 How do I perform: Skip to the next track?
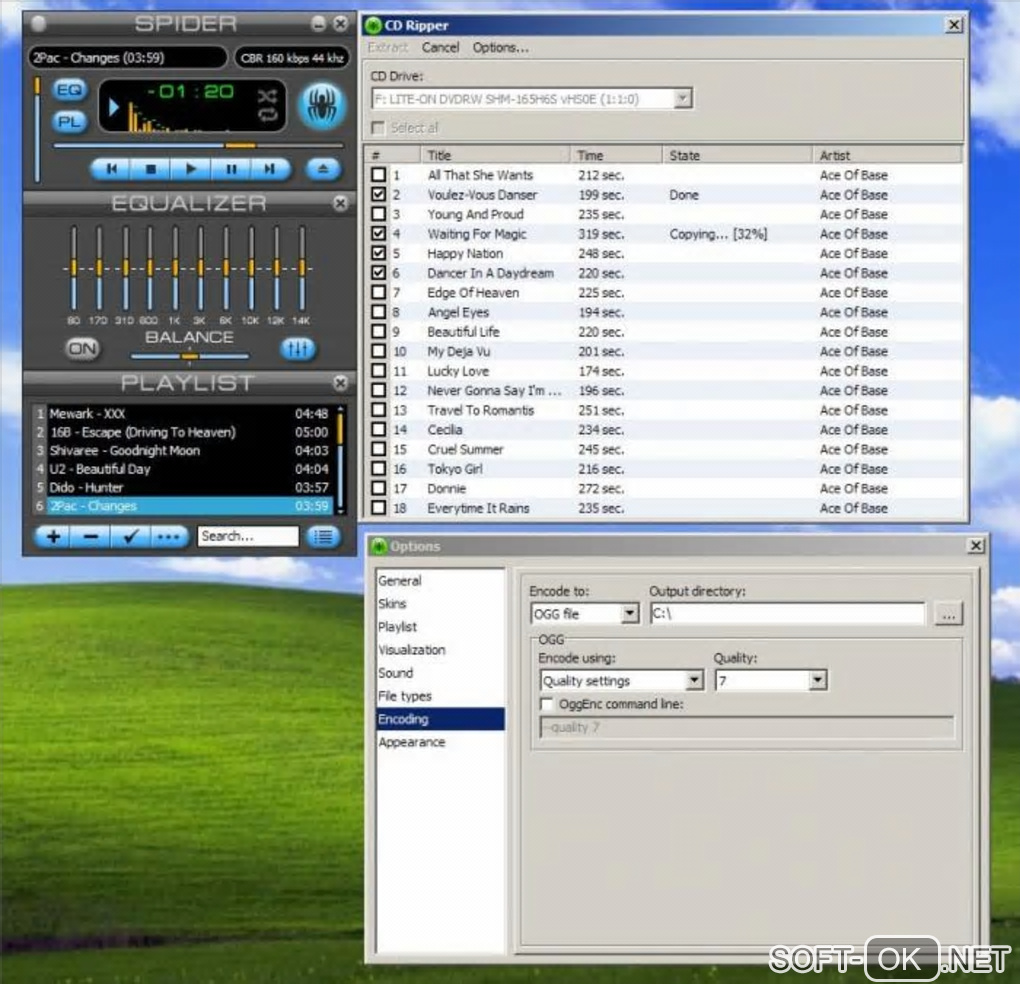269,170
